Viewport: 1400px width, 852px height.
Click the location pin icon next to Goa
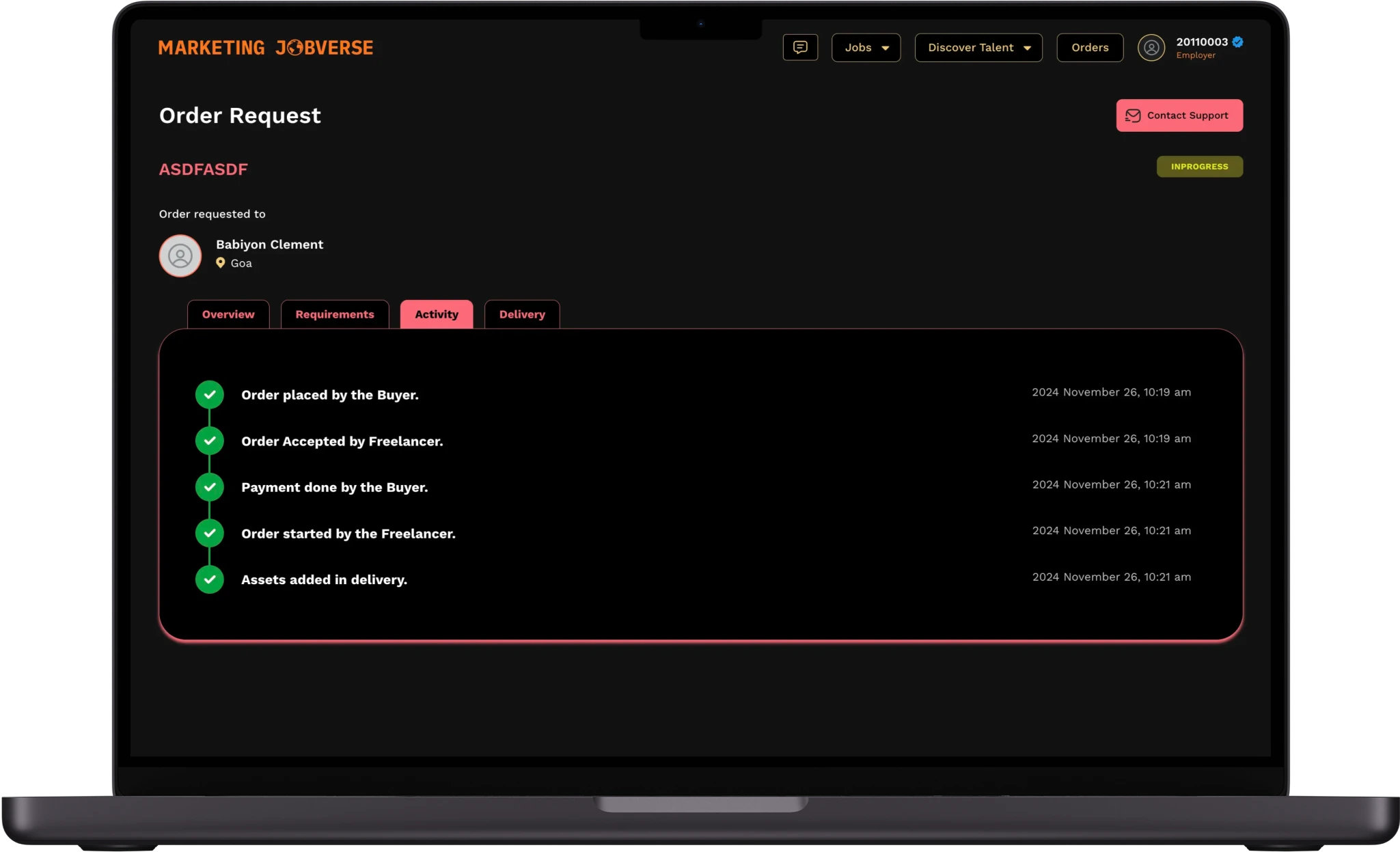[220, 262]
